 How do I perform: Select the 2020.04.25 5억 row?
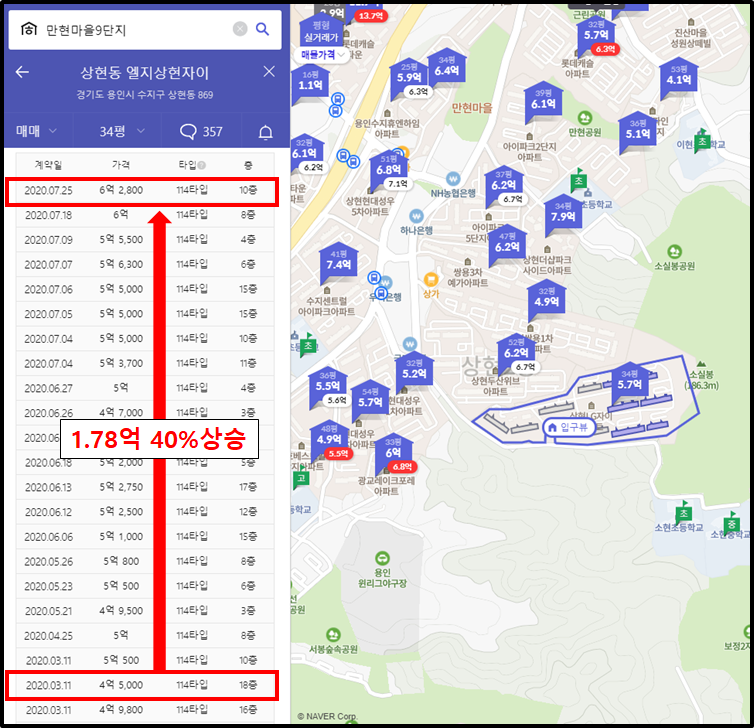145,636
